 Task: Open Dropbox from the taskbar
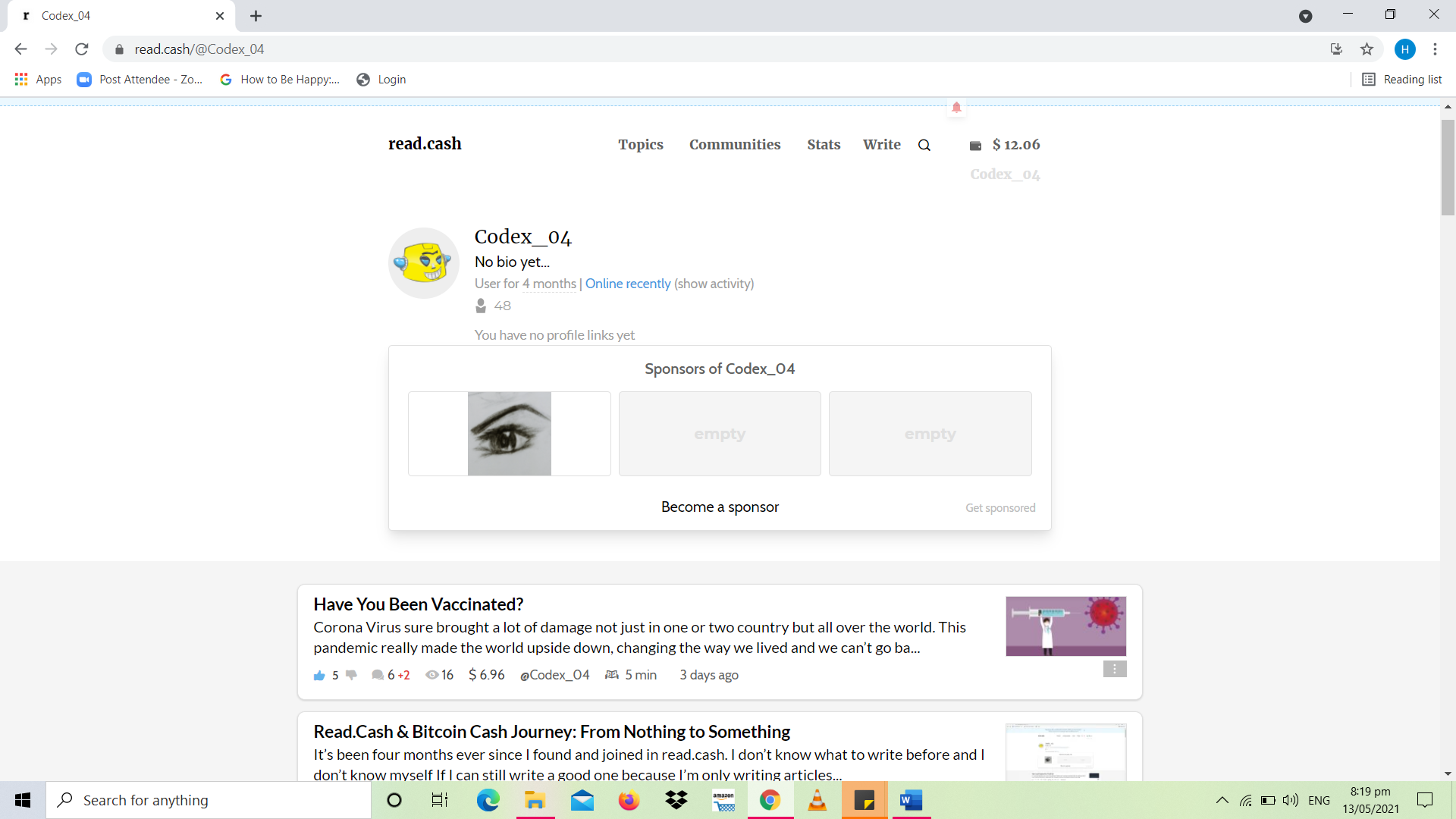coord(676,800)
